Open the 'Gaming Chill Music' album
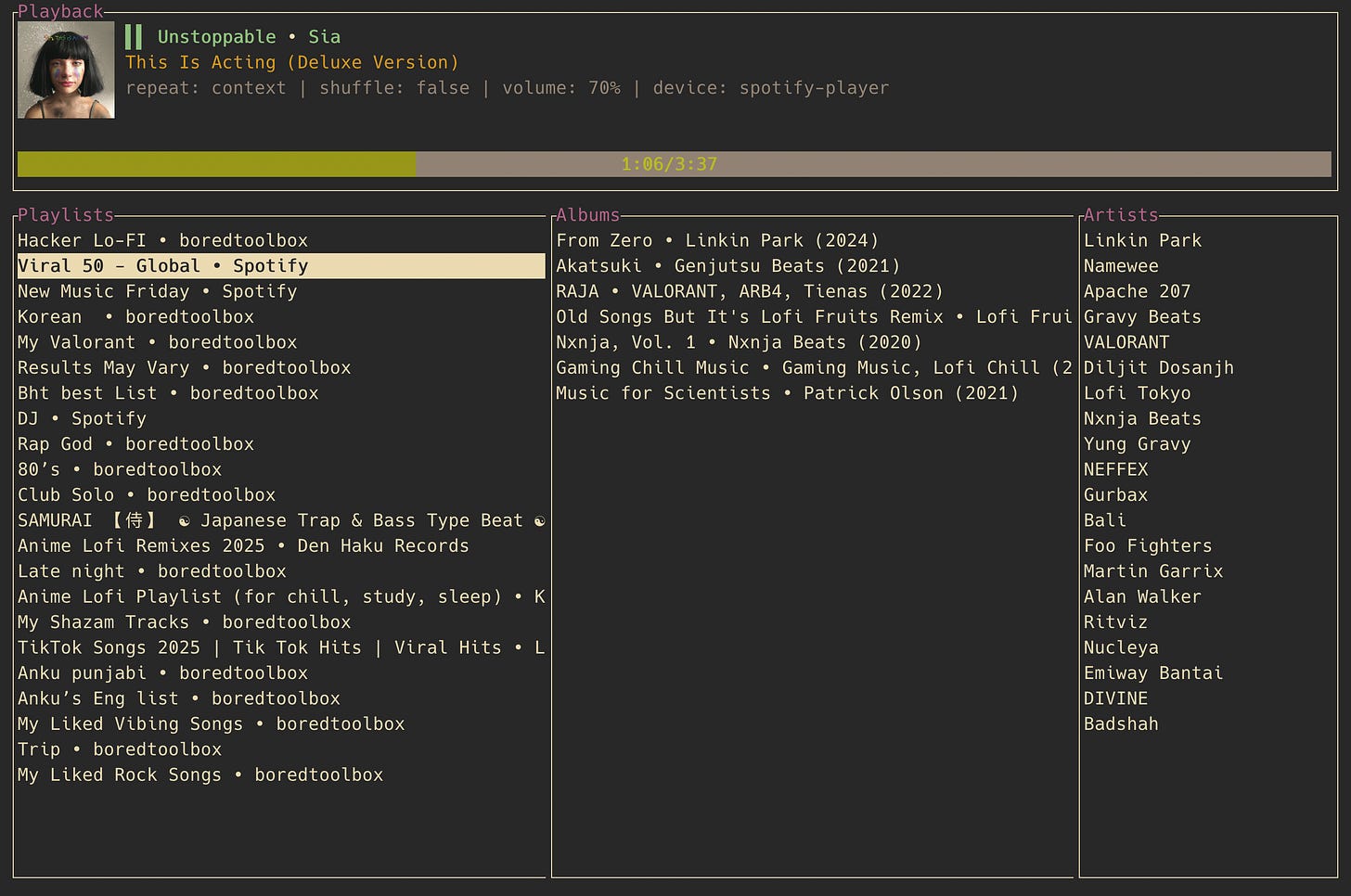This screenshot has width=1351, height=896. (814, 367)
